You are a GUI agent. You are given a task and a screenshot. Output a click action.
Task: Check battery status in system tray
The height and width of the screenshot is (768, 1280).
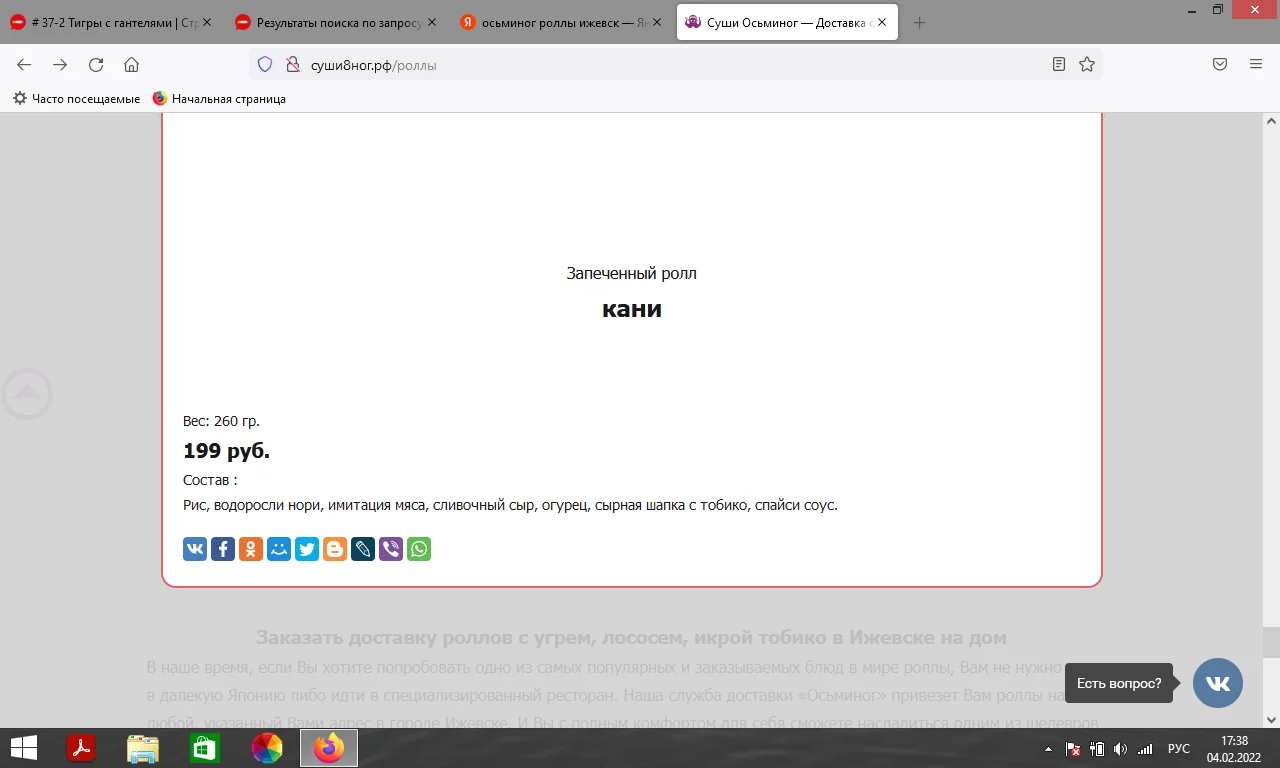click(x=1097, y=749)
